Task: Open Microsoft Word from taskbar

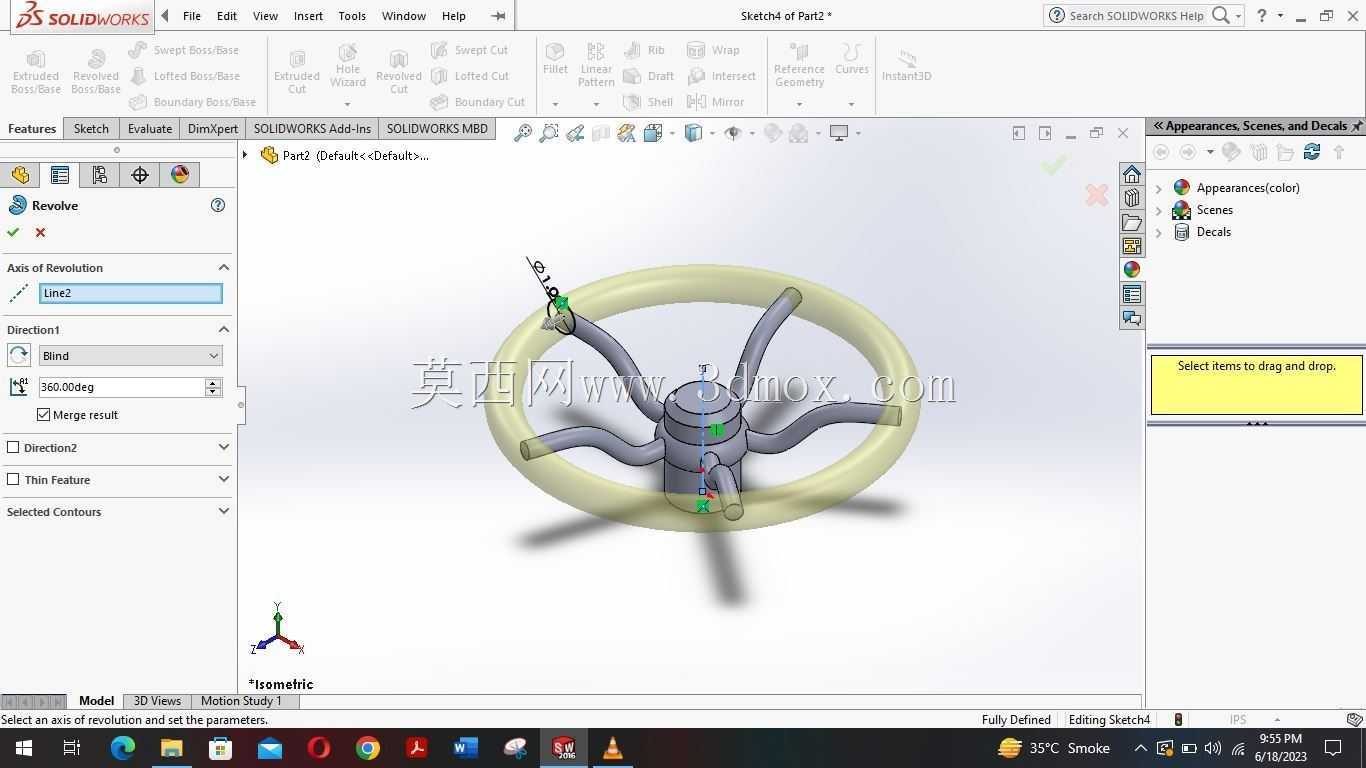Action: [466, 748]
